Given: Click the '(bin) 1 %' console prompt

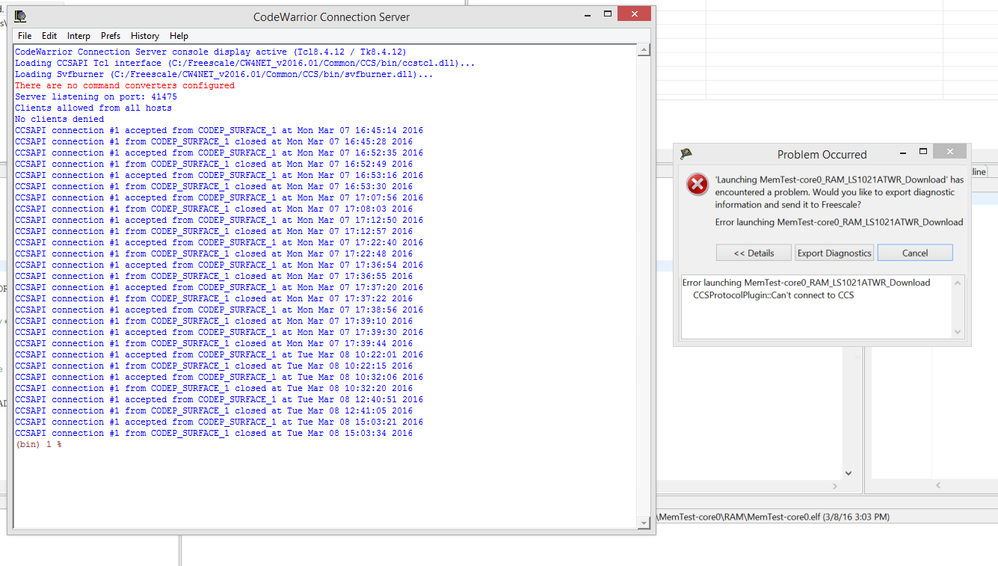Looking at the screenshot, I should 38,444.
